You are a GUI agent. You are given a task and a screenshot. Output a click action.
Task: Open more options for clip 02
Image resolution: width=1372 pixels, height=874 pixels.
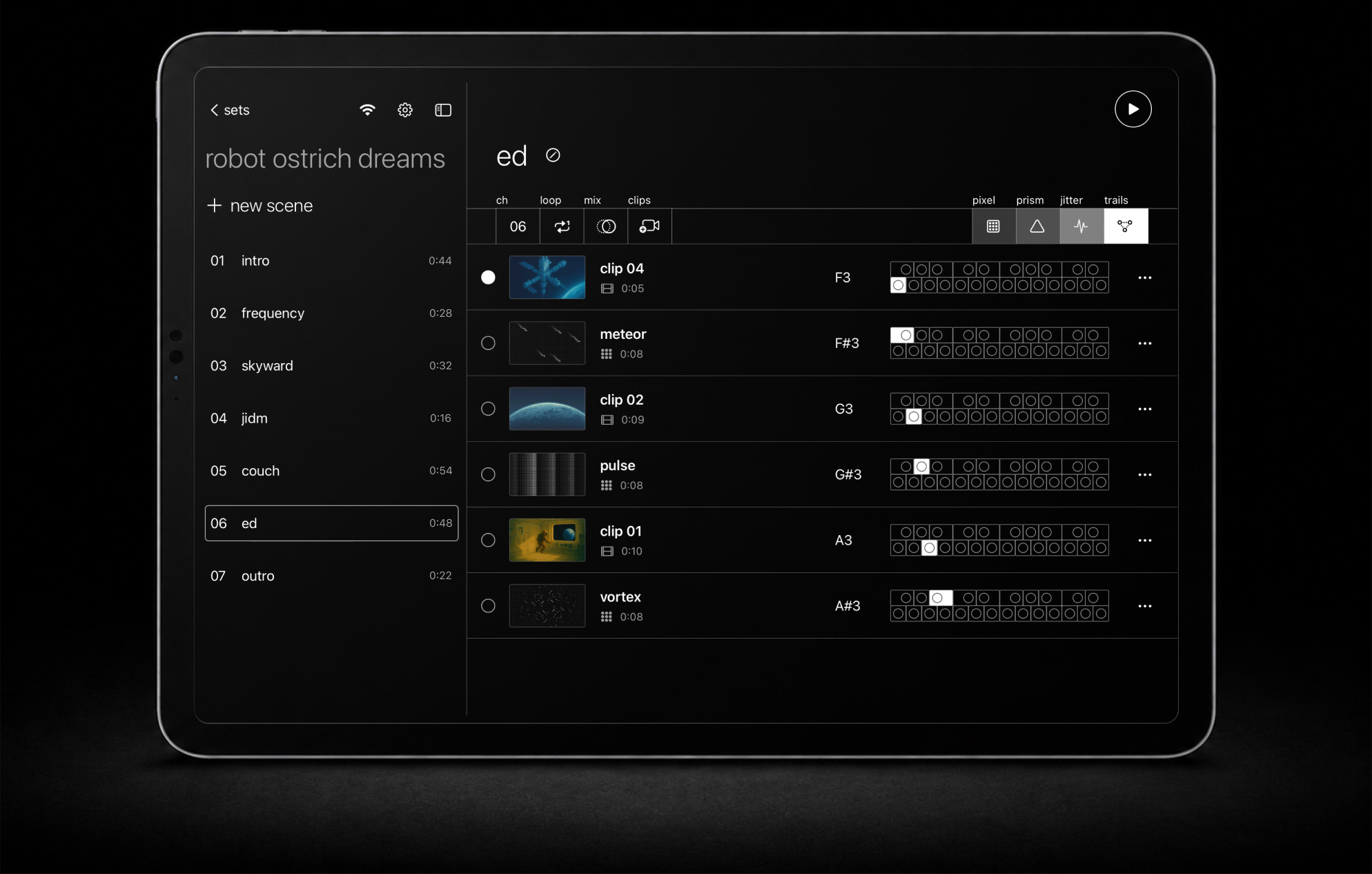click(1145, 409)
